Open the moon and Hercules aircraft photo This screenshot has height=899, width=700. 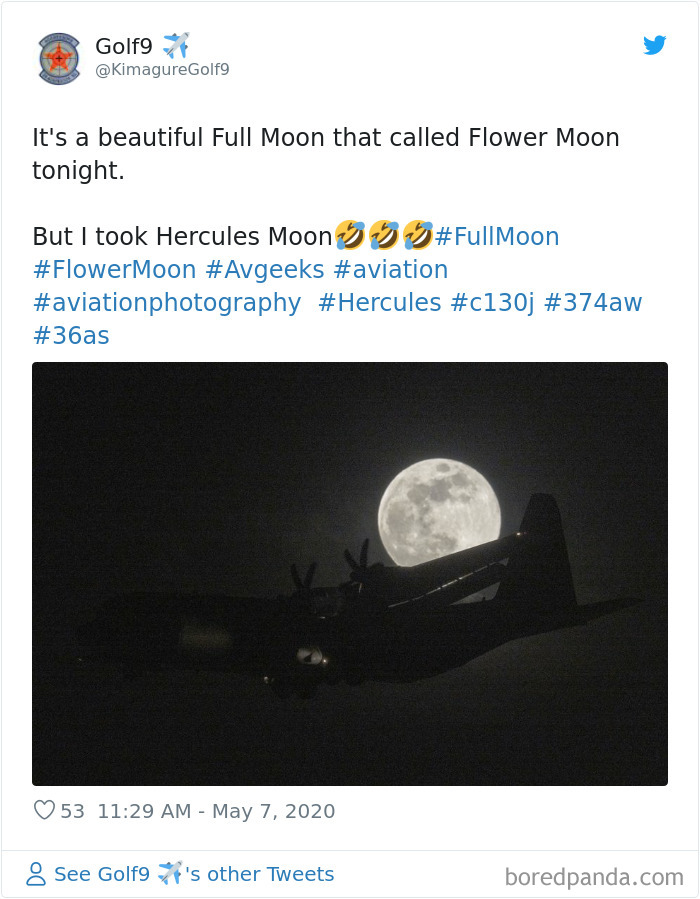click(x=350, y=573)
